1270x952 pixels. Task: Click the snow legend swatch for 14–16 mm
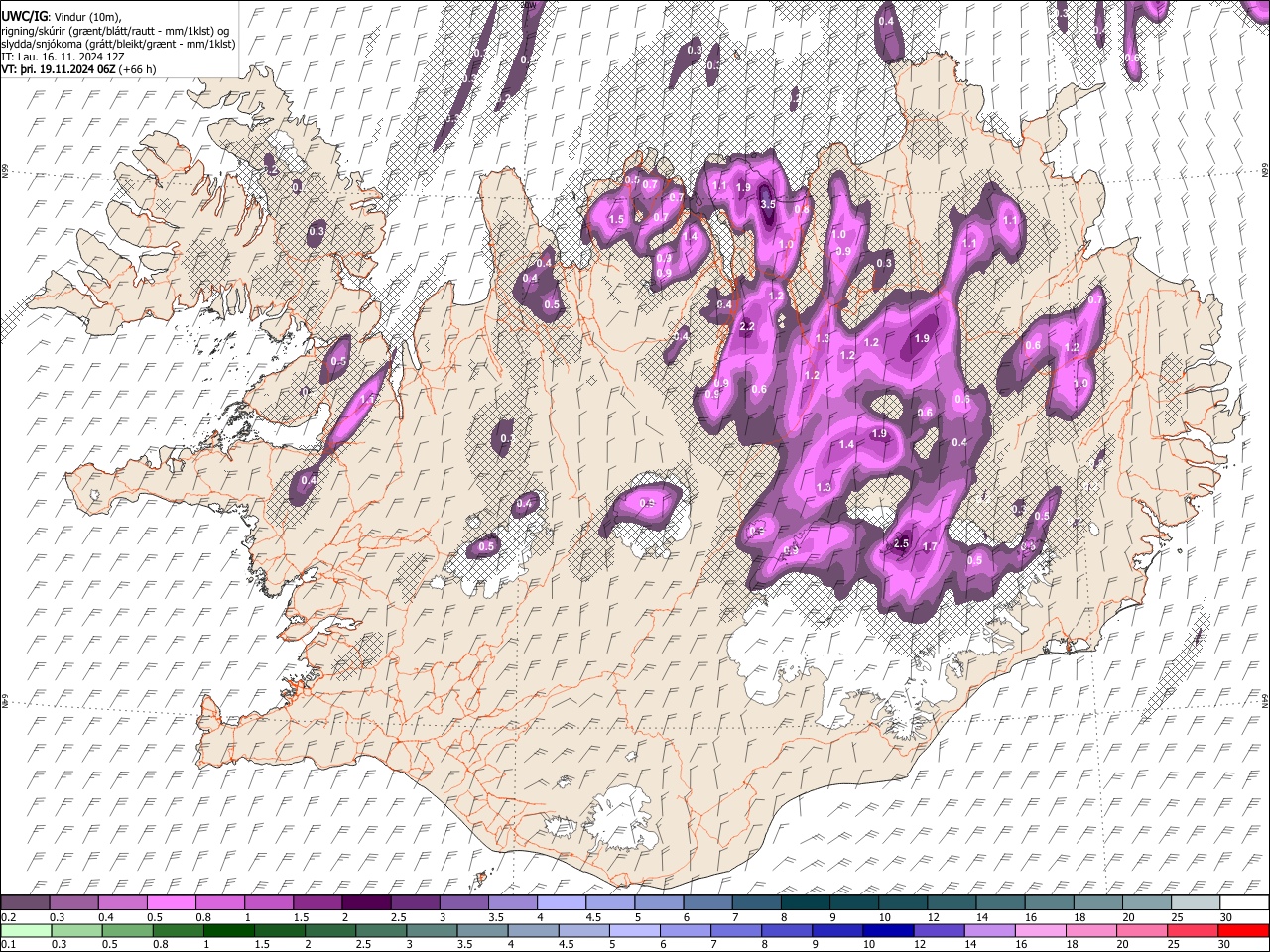point(1000,903)
